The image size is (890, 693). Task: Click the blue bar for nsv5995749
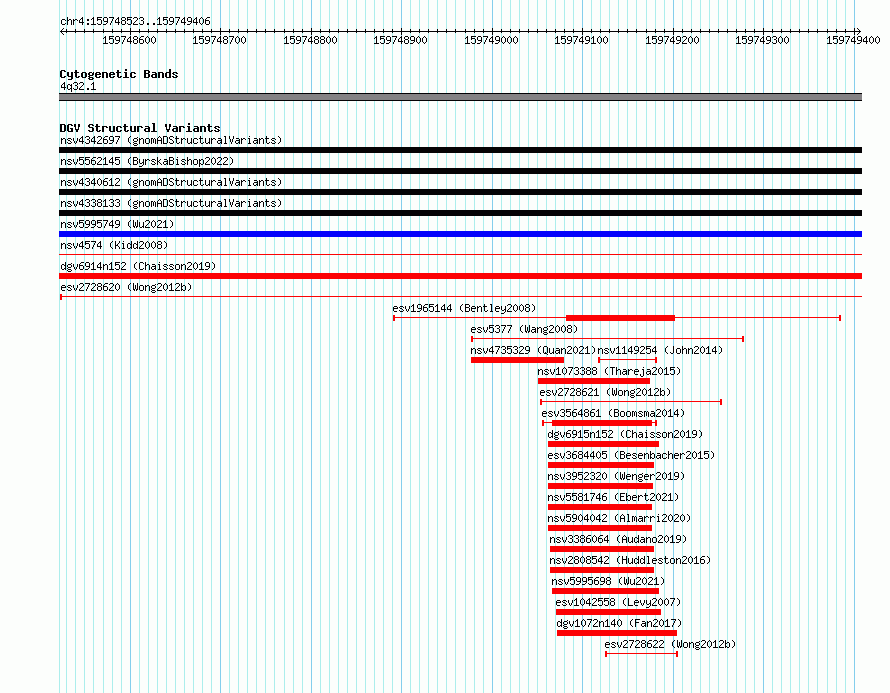pyautogui.click(x=460, y=234)
